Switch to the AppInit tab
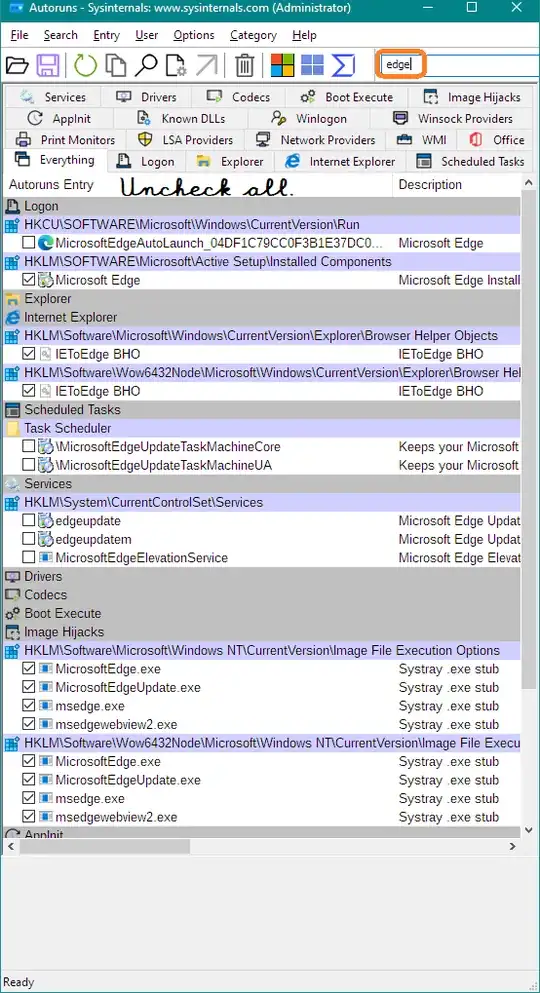The width and height of the screenshot is (540, 993). 60,118
